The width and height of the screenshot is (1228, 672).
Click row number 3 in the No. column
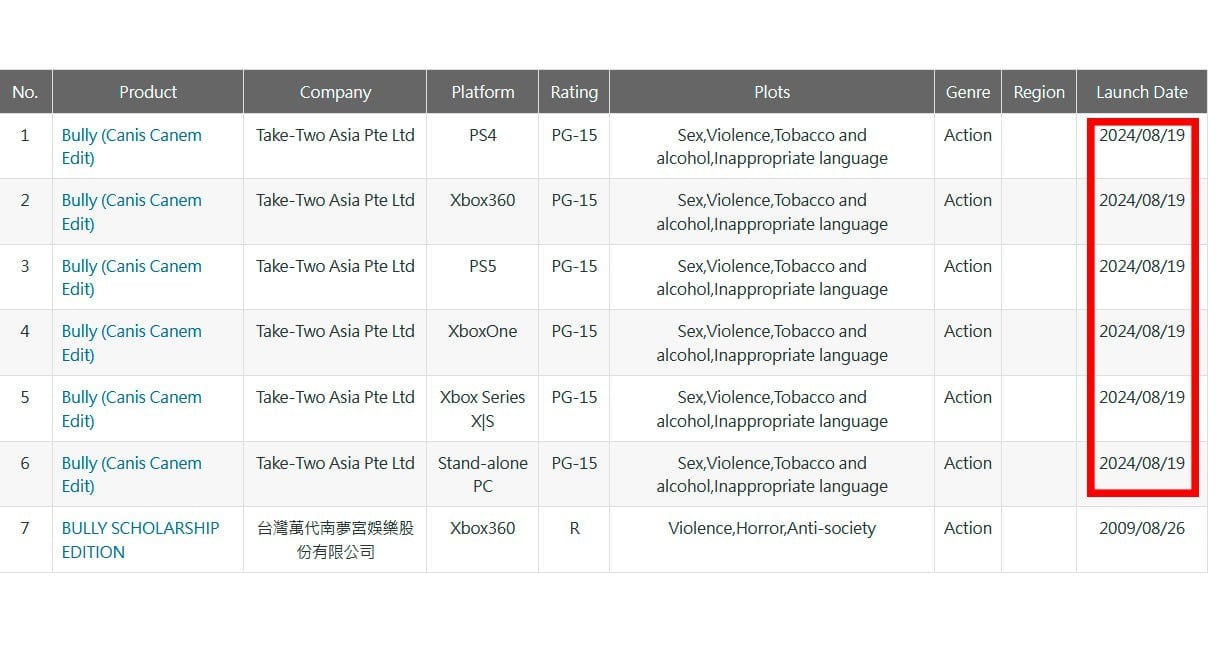(x=25, y=266)
